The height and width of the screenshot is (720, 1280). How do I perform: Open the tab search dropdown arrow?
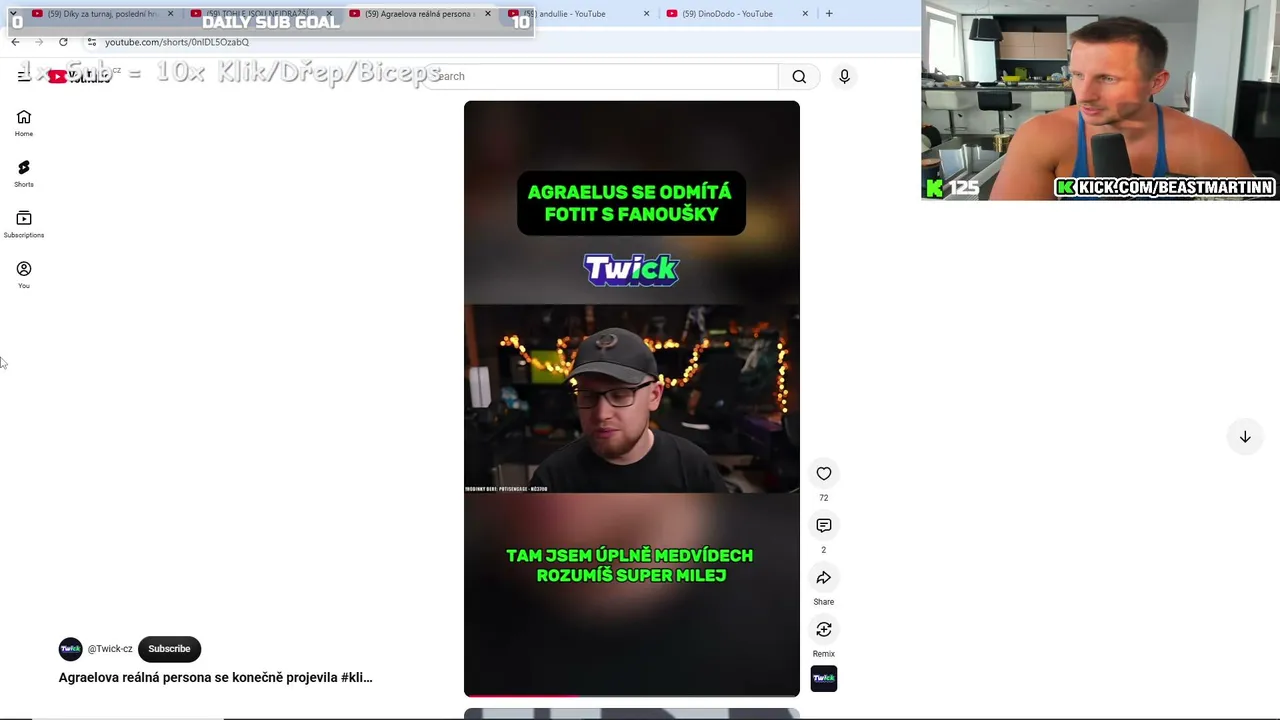13,14
